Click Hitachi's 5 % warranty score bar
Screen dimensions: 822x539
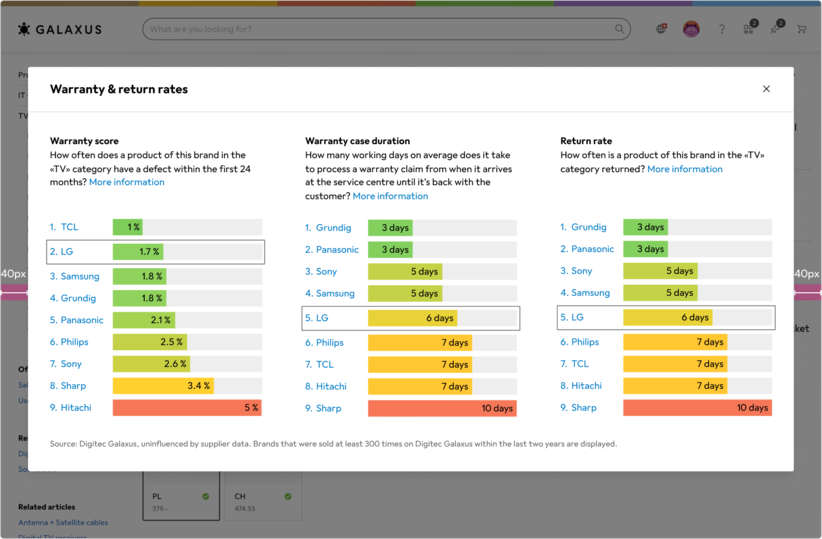pos(187,408)
